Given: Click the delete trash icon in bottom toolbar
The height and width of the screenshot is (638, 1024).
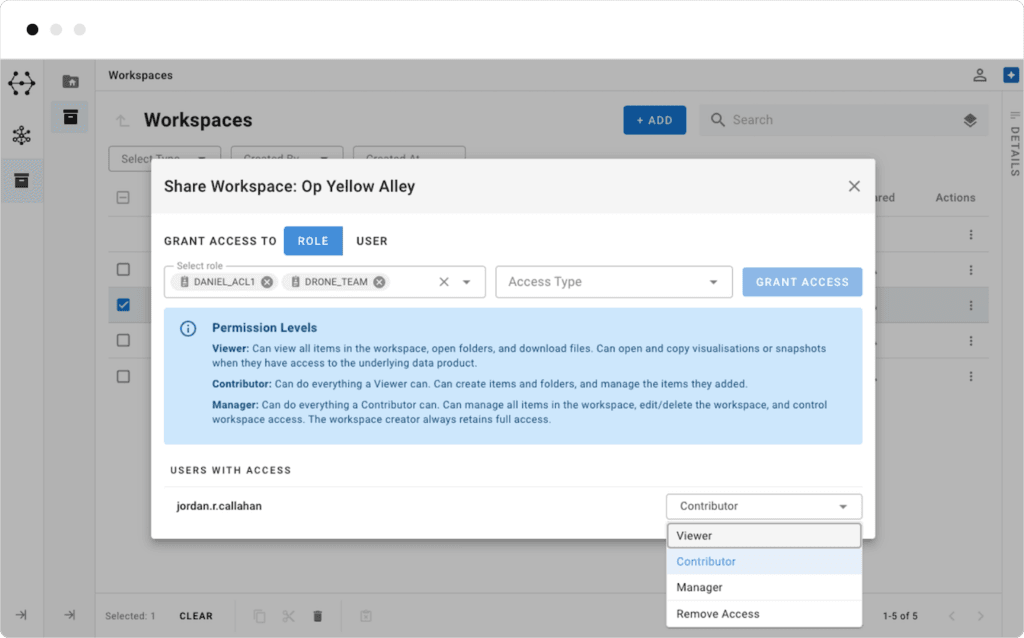Looking at the screenshot, I should coord(317,616).
